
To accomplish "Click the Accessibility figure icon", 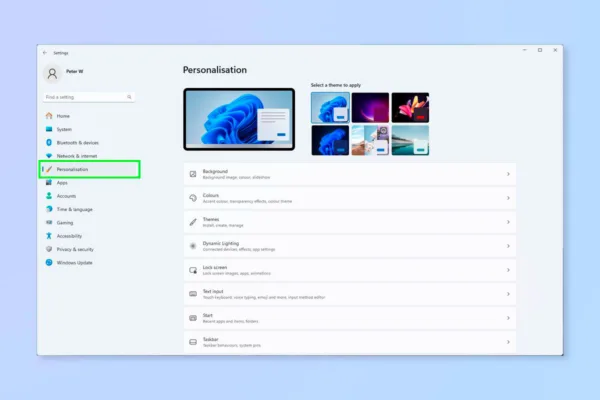I will point(49,236).
